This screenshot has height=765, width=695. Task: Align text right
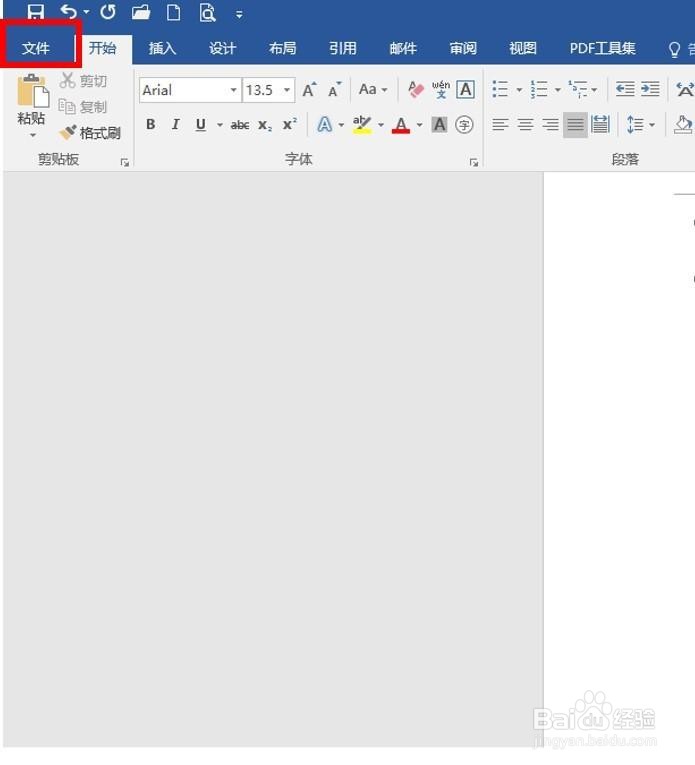(550, 125)
